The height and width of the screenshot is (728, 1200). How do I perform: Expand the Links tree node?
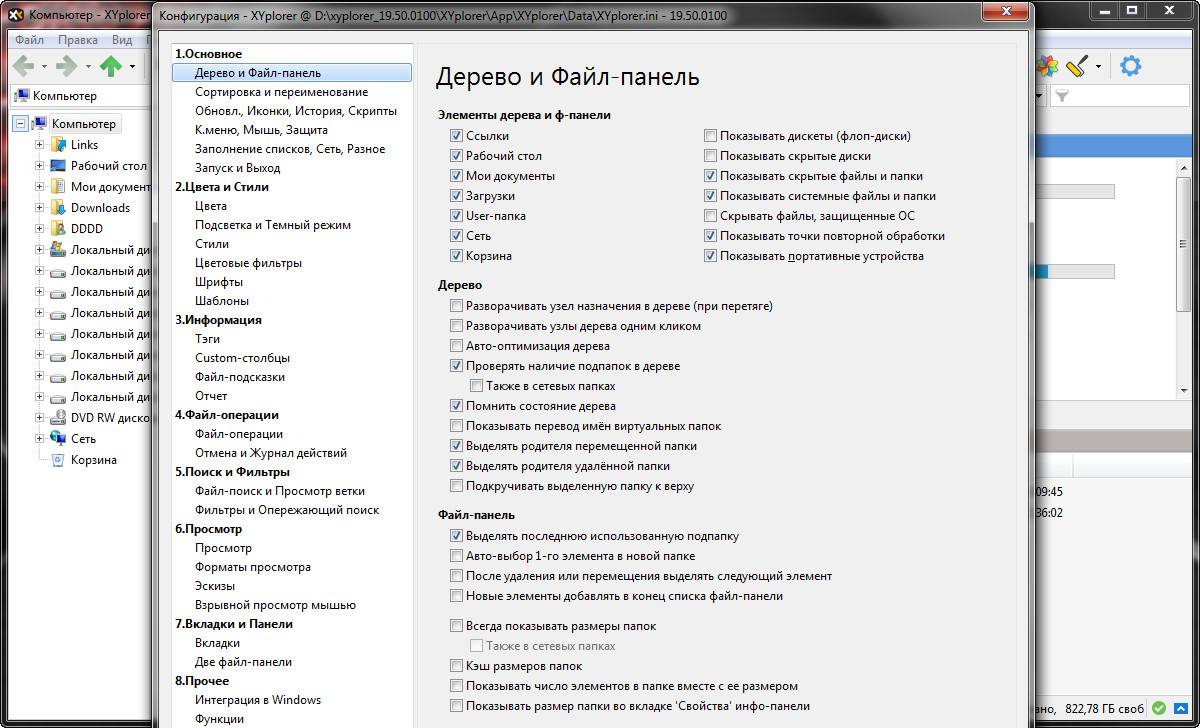[40, 145]
